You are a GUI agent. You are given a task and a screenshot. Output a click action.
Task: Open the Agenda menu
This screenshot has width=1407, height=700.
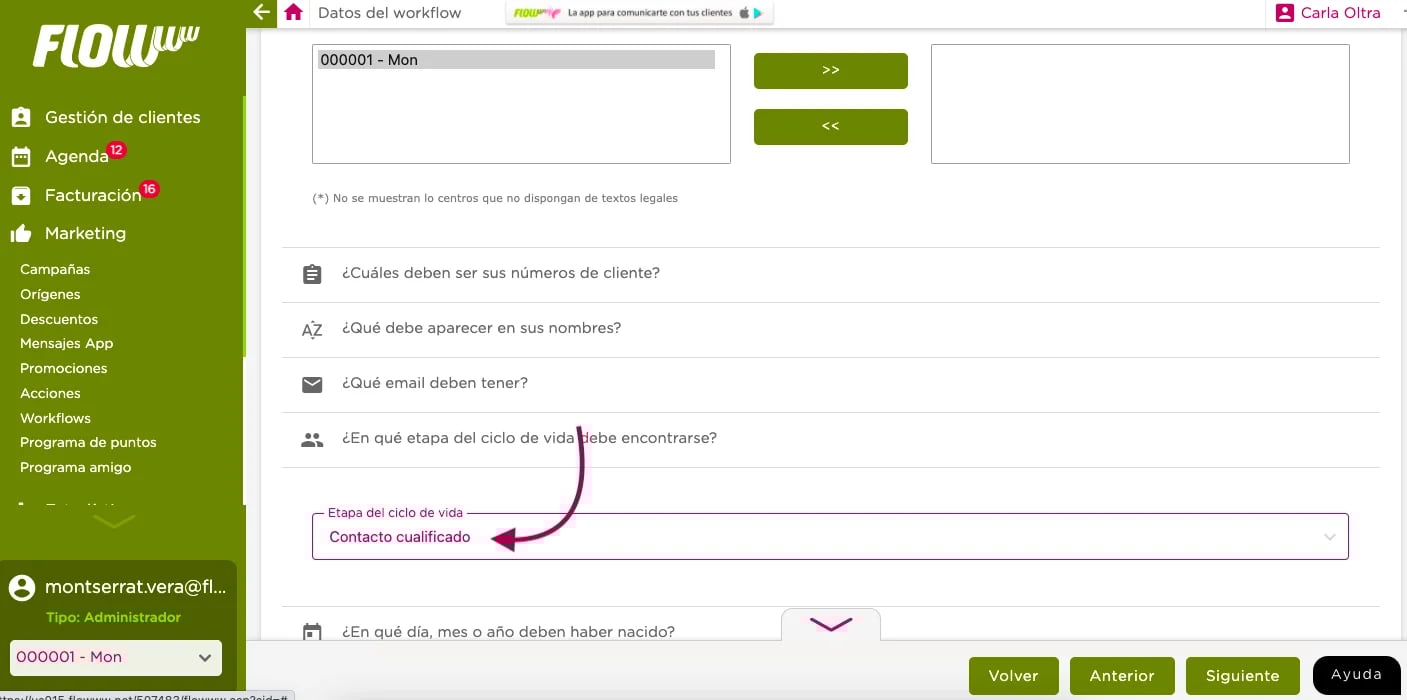(76, 157)
